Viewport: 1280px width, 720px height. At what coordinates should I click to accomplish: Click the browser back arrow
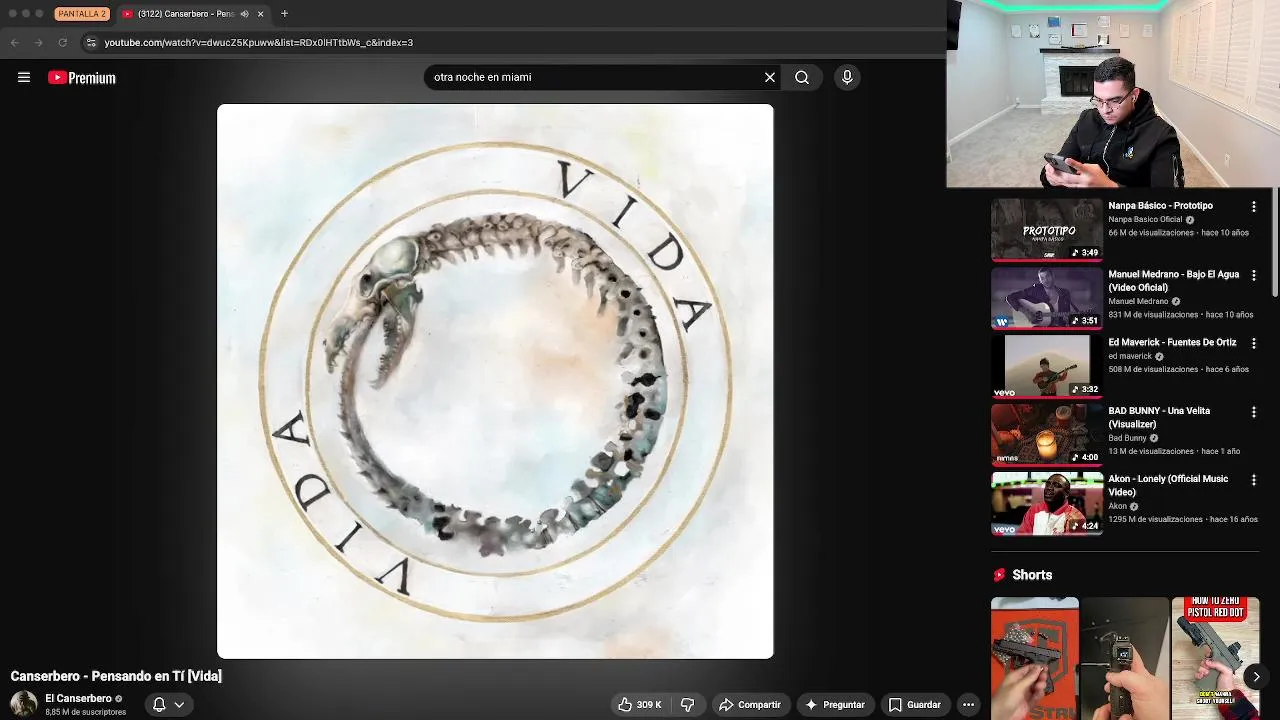click(14, 42)
